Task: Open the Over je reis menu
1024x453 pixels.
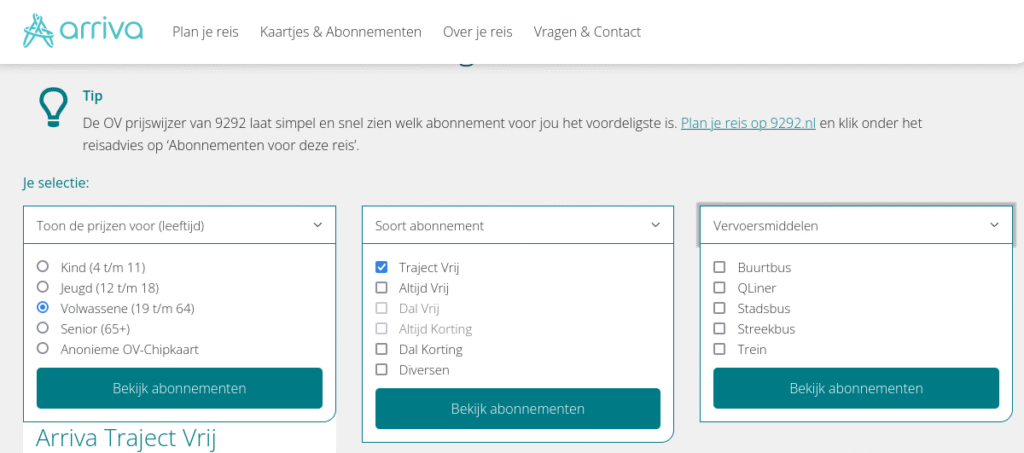Action: pyautogui.click(x=477, y=32)
